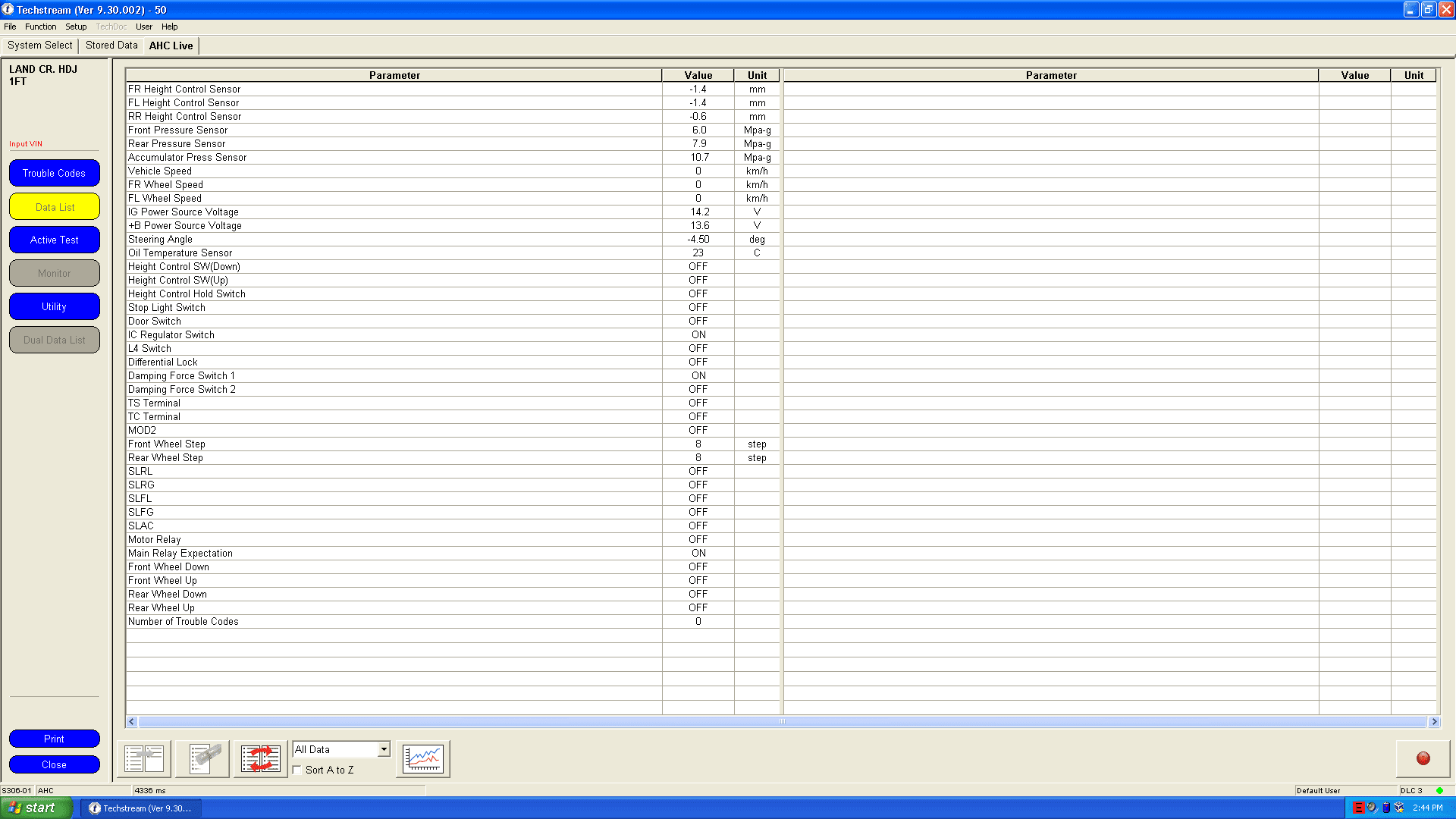Click the scrollbar left arrow
Screen dimensions: 1456x819
coord(132,722)
